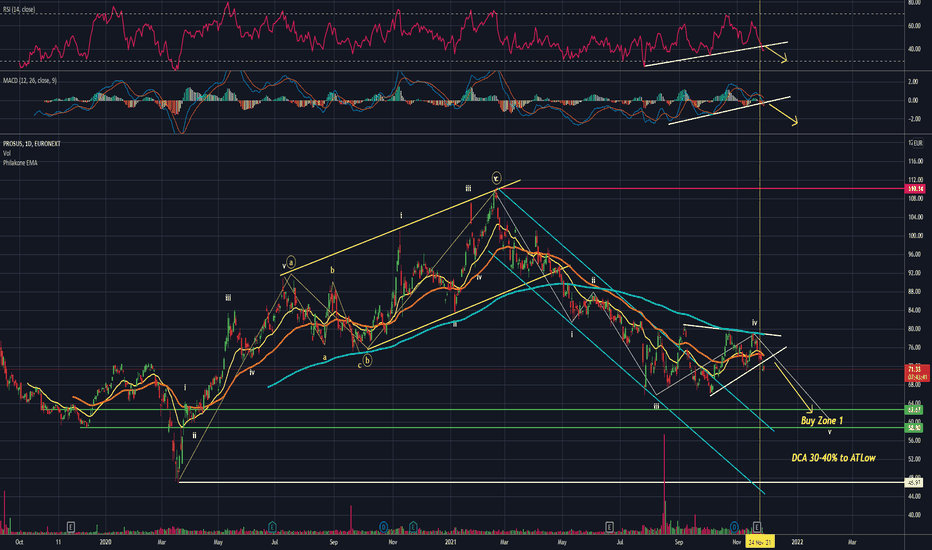
Task: Select the E marker above the 24 Nov '21 label
Action: 757,526
